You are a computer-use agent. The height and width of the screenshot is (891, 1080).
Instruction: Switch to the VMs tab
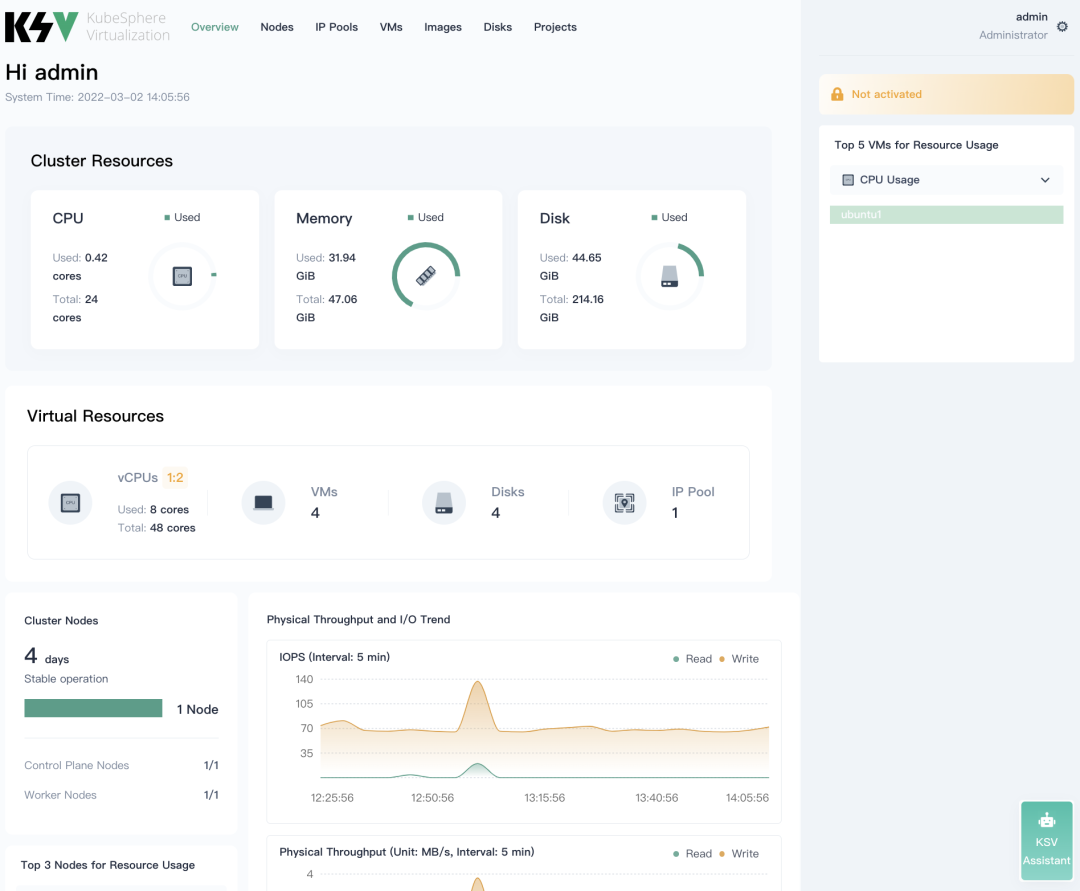pyautogui.click(x=391, y=27)
